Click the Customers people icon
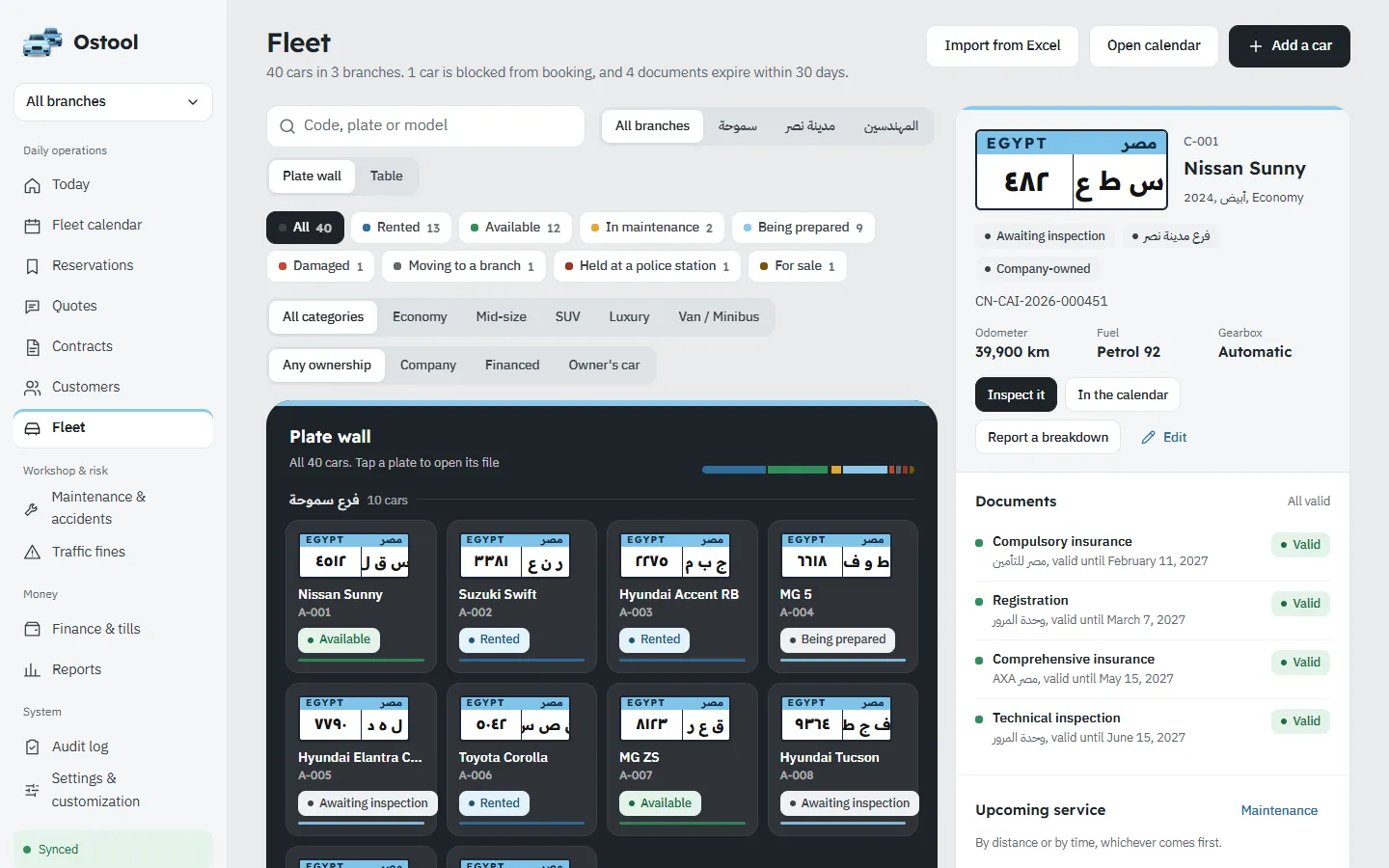The image size is (1389, 868). tap(33, 388)
